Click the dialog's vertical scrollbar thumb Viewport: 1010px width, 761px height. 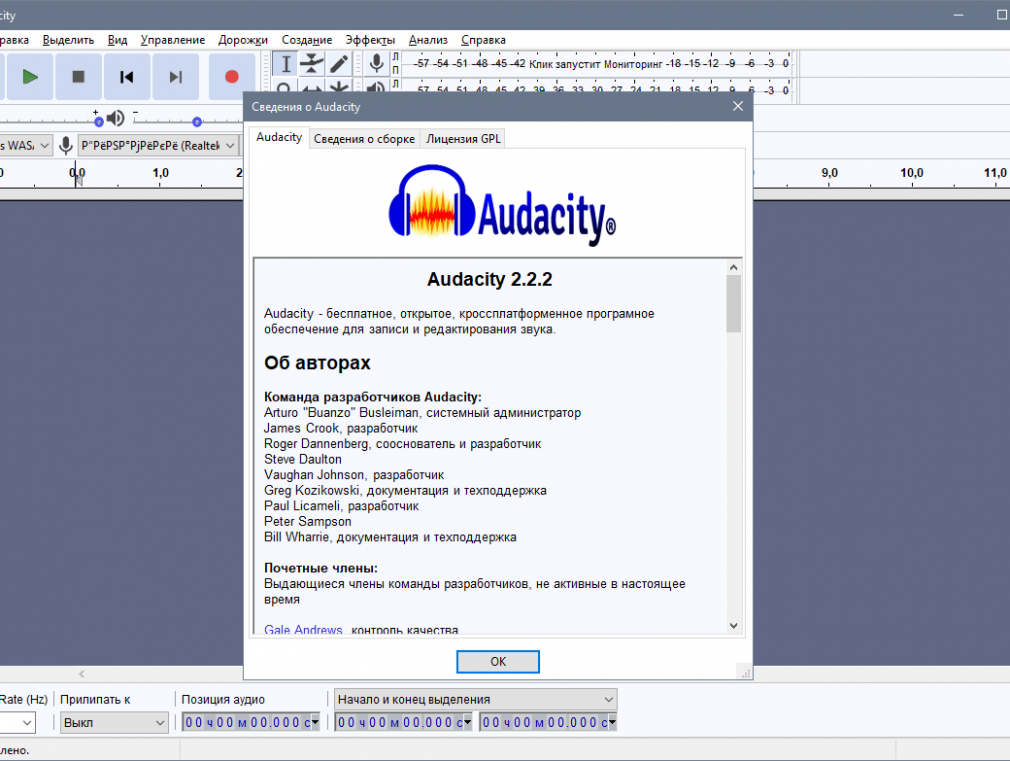pyautogui.click(x=734, y=304)
